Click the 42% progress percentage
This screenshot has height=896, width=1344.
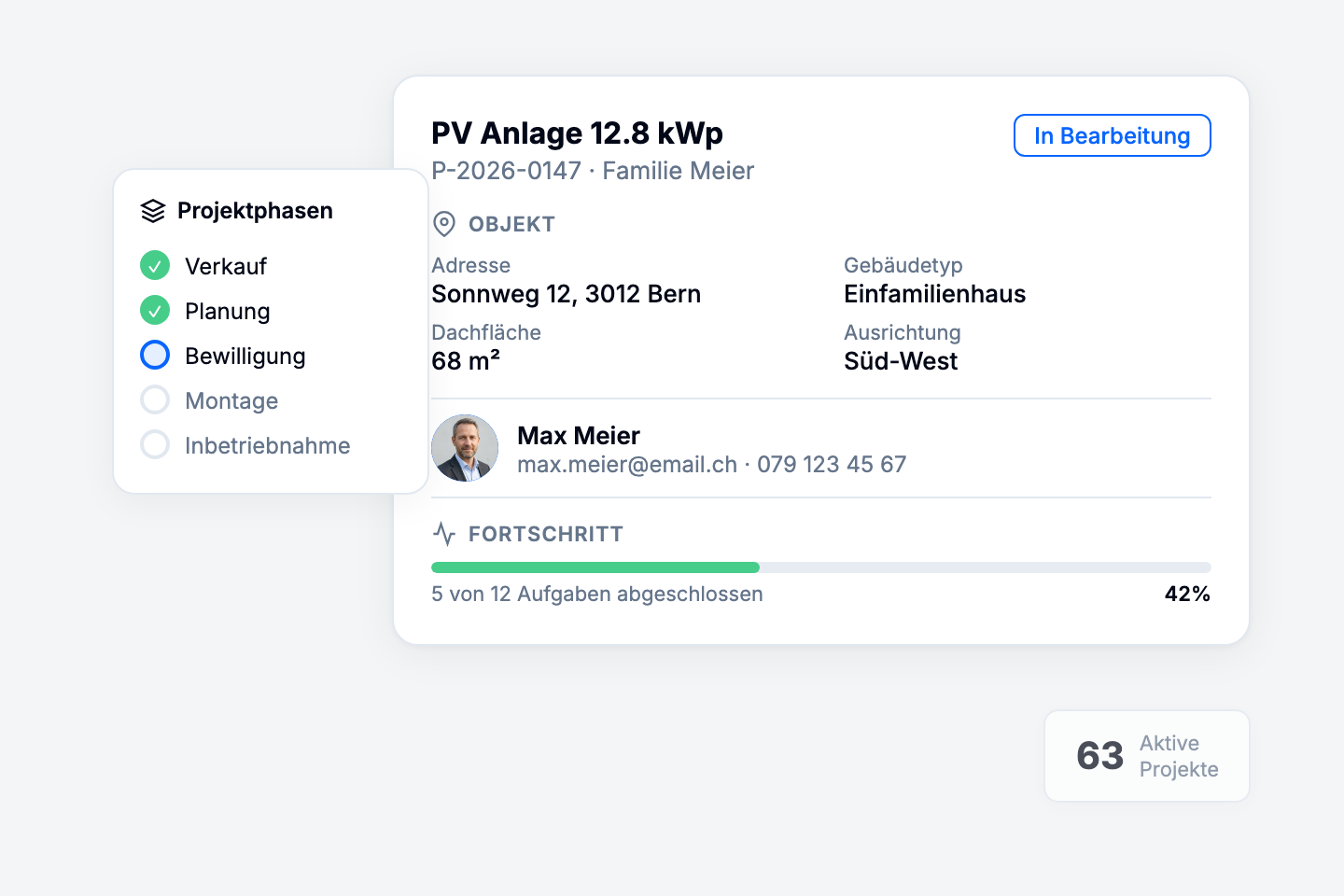pyautogui.click(x=1187, y=595)
